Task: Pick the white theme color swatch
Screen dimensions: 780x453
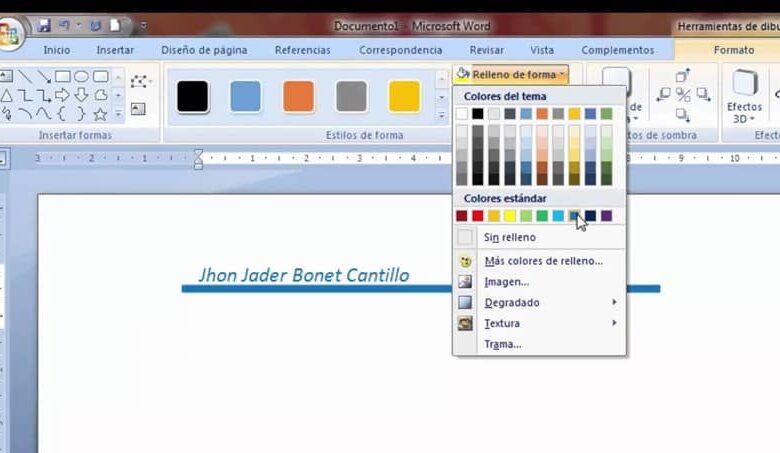Action: coord(462,114)
